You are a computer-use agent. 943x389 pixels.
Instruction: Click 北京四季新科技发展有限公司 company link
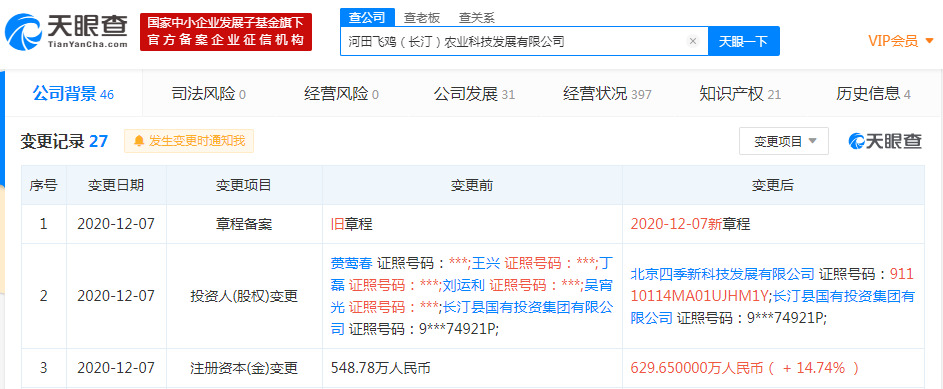(x=723, y=274)
